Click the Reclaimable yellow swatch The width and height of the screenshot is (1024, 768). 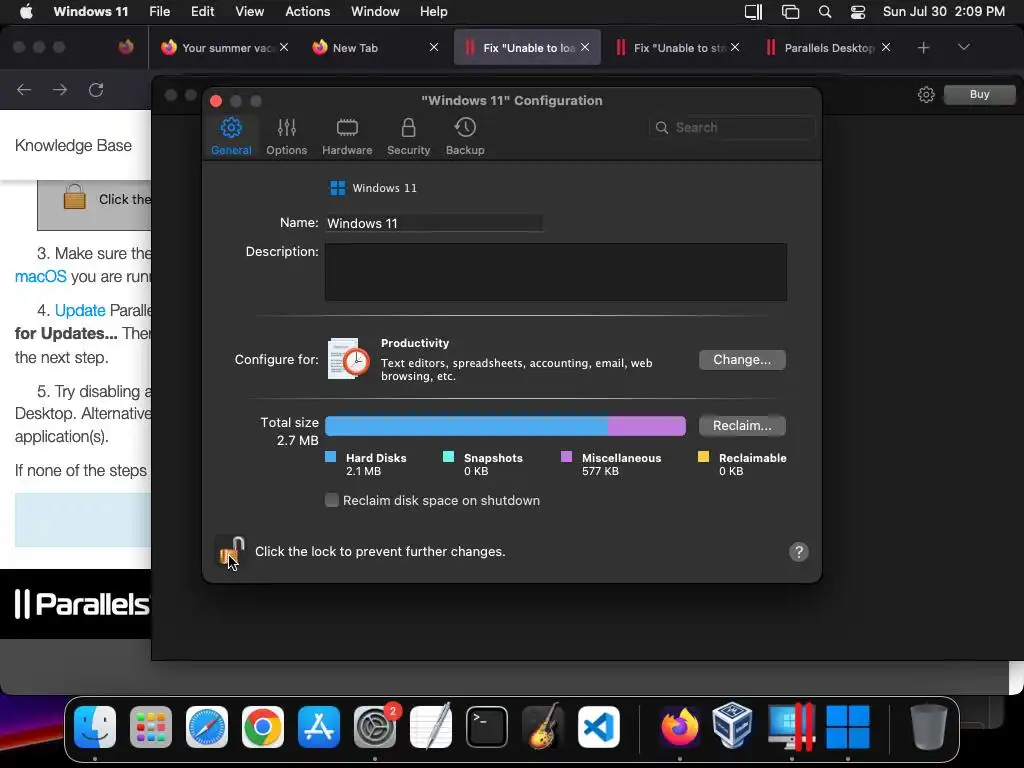[x=703, y=457]
